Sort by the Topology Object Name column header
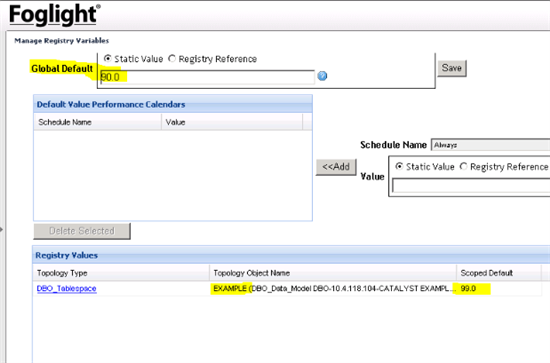Image resolution: width=550 pixels, height=363 pixels. click(333, 273)
